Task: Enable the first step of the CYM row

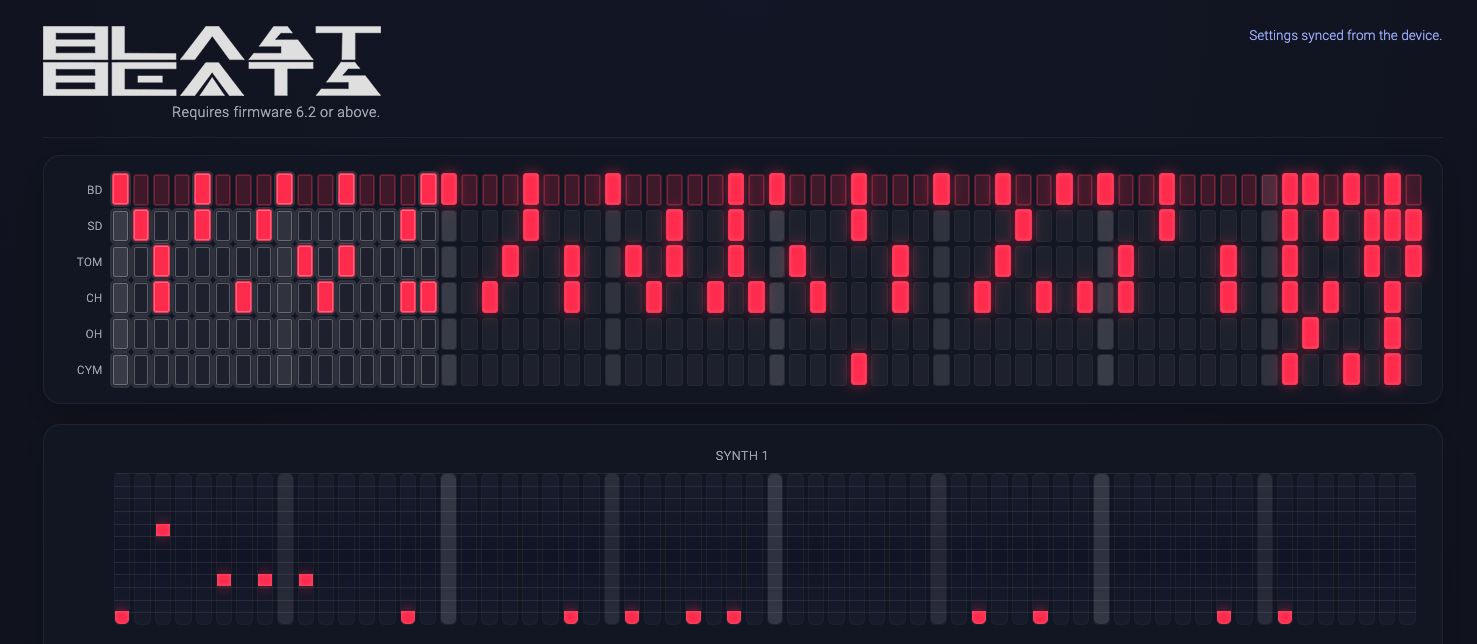Action: [x=121, y=369]
